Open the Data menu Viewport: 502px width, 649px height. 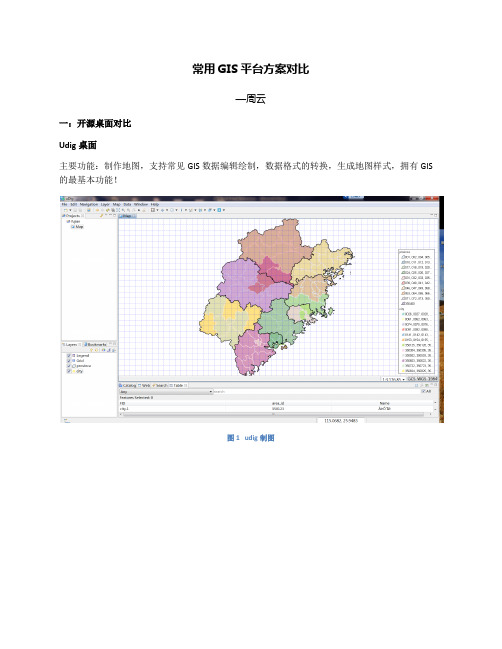coord(127,204)
